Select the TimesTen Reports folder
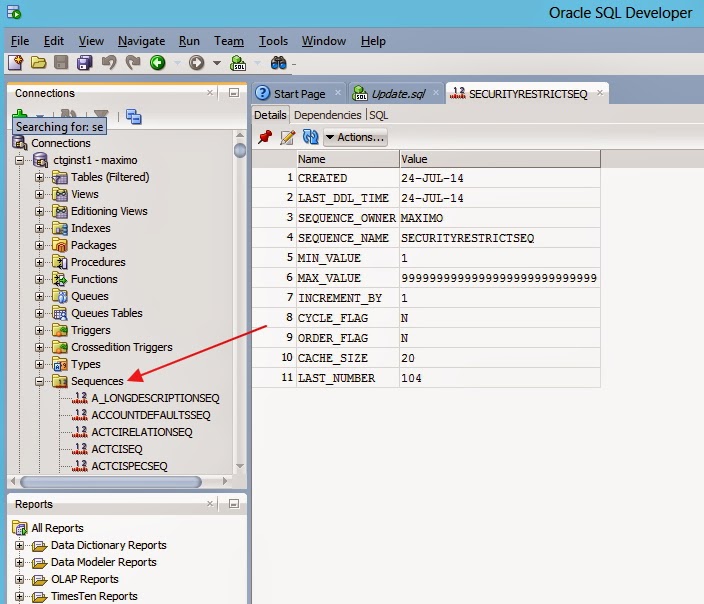 [94, 597]
